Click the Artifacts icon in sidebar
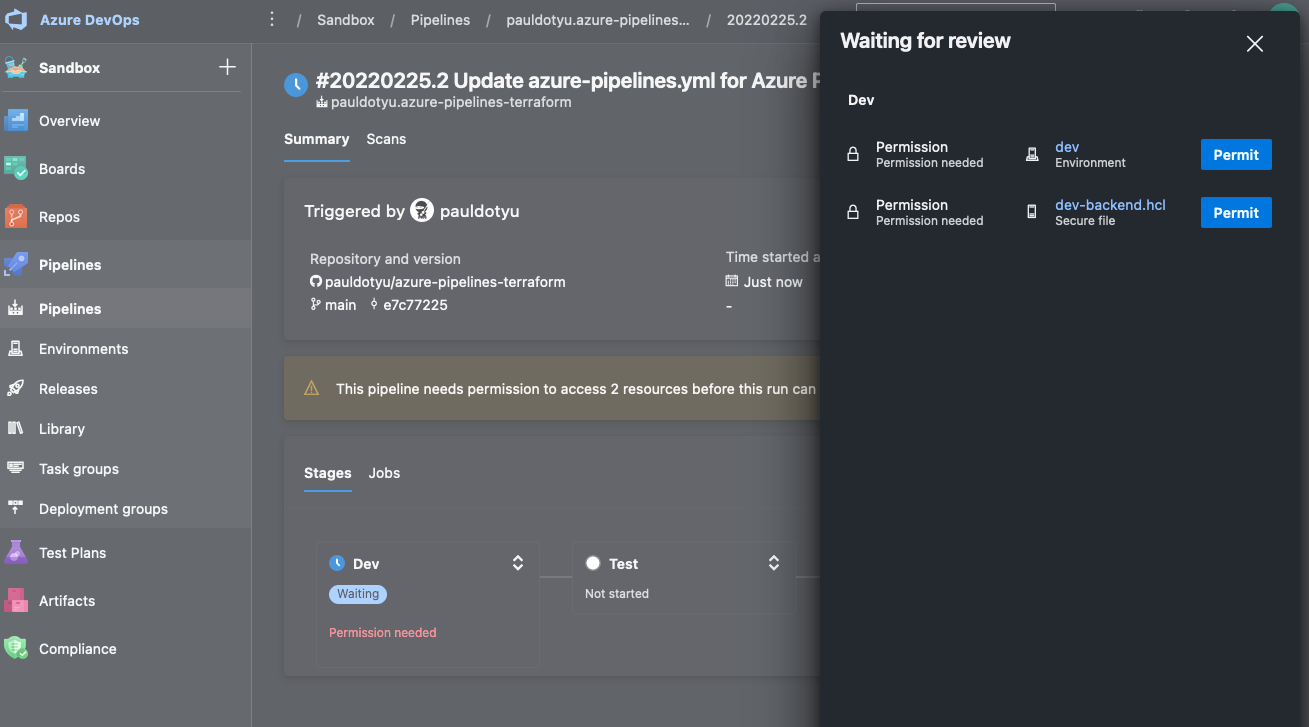 [16, 600]
